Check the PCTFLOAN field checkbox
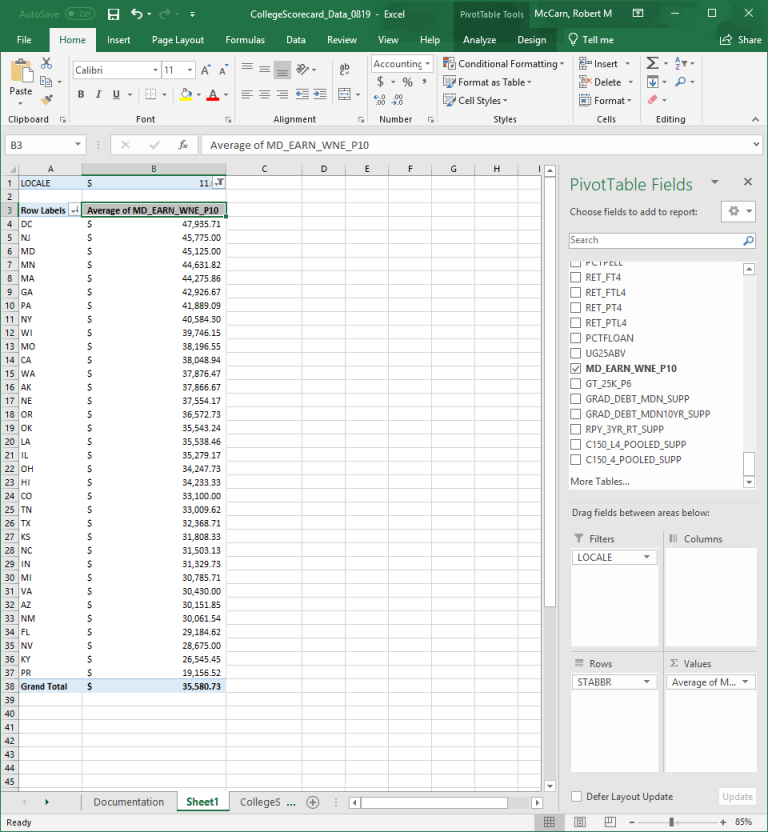 pyautogui.click(x=575, y=338)
